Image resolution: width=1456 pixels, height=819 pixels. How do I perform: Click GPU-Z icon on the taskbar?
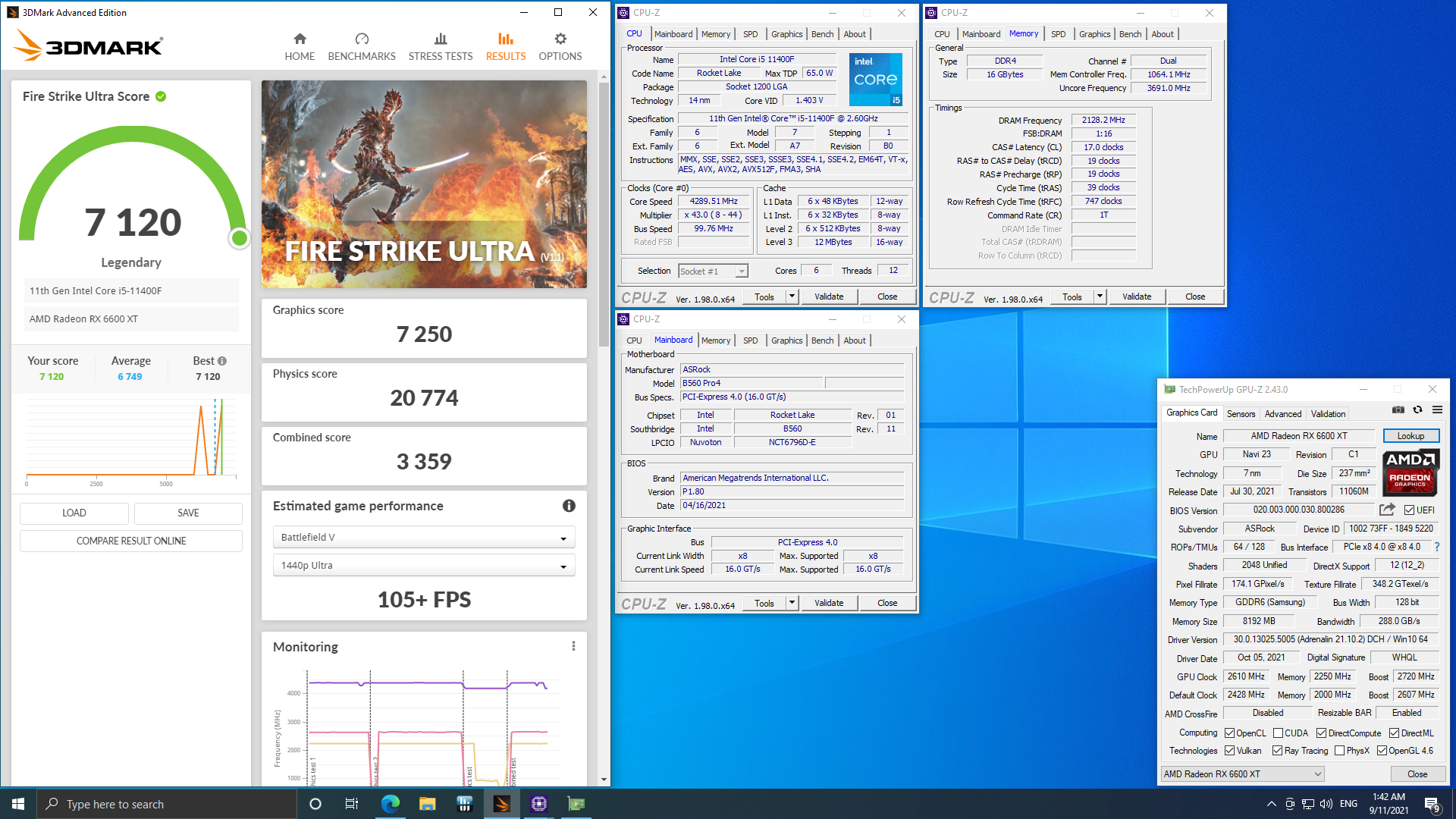point(576,804)
